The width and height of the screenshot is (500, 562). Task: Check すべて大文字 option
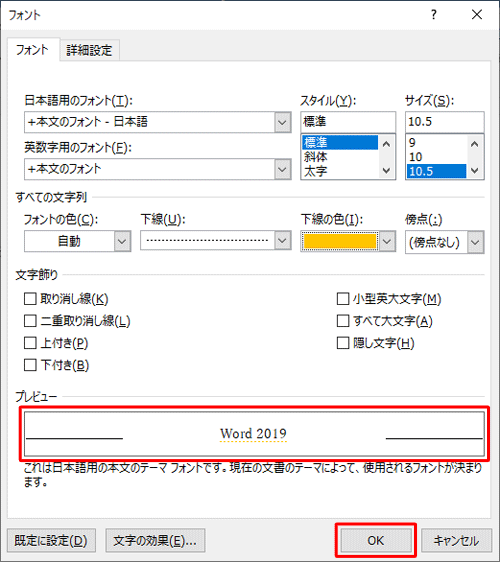343,321
